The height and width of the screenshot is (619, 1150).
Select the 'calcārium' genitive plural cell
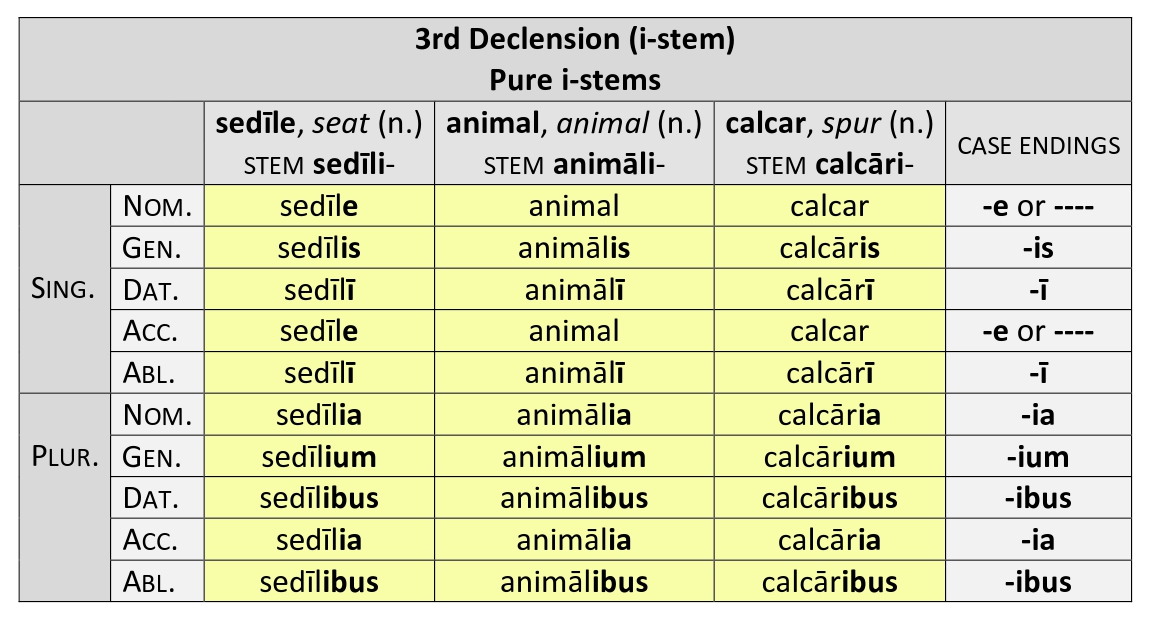coord(829,457)
